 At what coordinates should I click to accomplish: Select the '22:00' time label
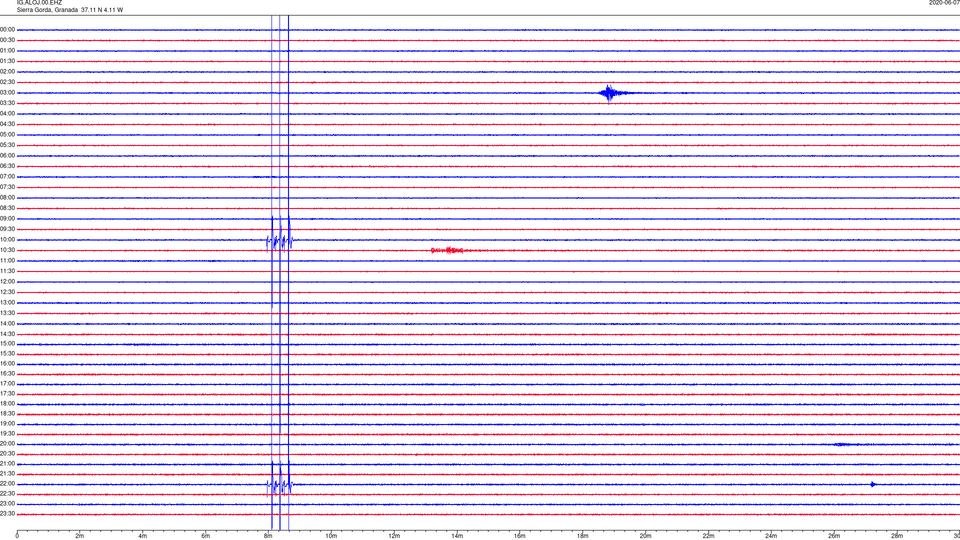[x=8, y=484]
